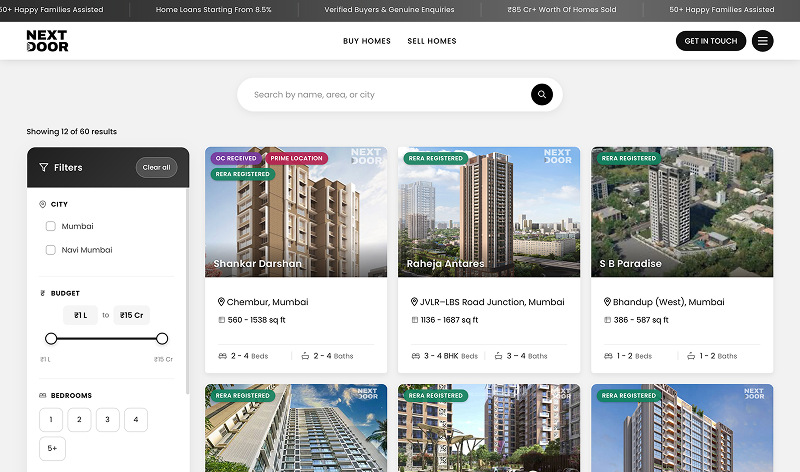This screenshot has height=472, width=800.
Task: Open S B Paradise property image
Action: point(682,212)
